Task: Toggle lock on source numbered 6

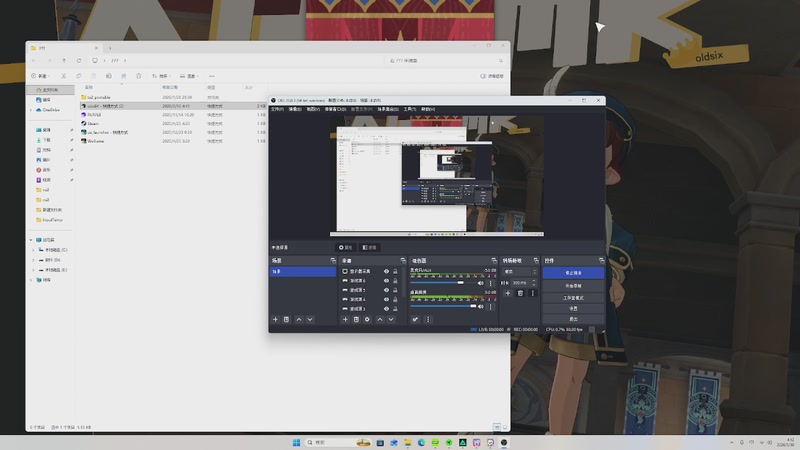Action: pyautogui.click(x=395, y=281)
